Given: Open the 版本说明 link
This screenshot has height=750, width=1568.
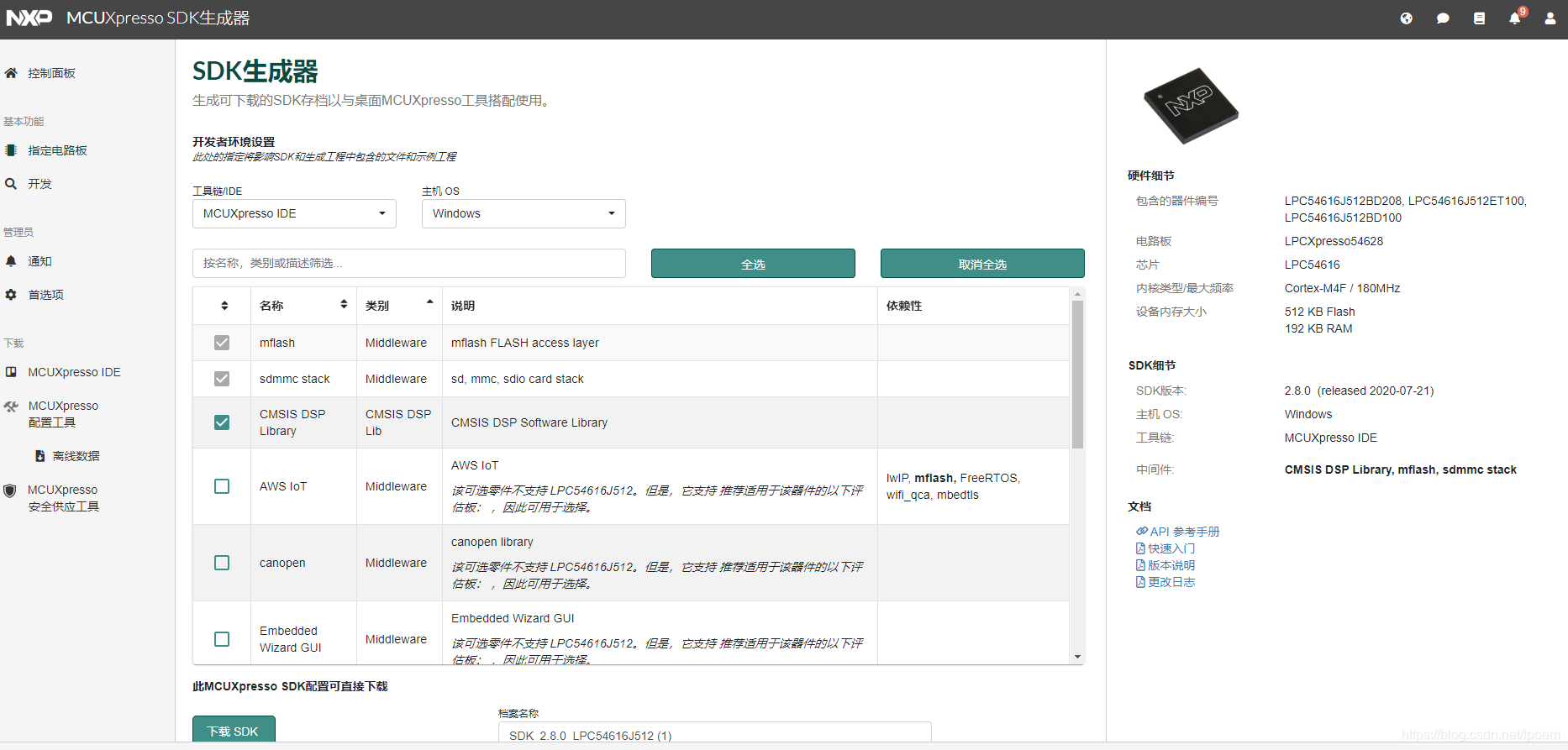Looking at the screenshot, I should pyautogui.click(x=1171, y=565).
